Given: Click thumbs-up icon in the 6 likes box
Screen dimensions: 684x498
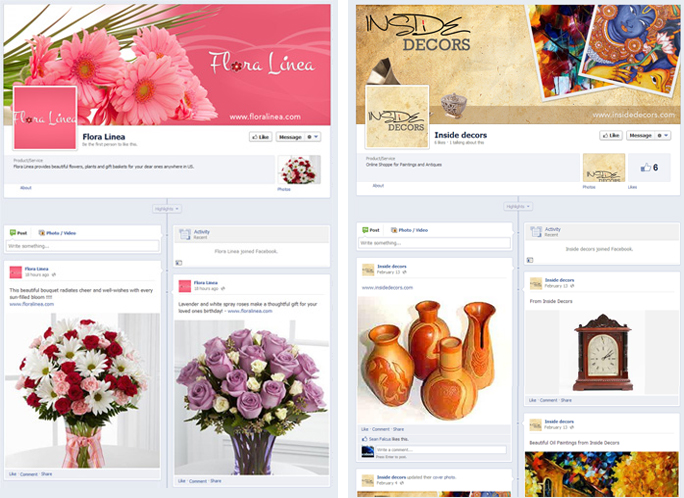Looking at the screenshot, I should point(646,167).
